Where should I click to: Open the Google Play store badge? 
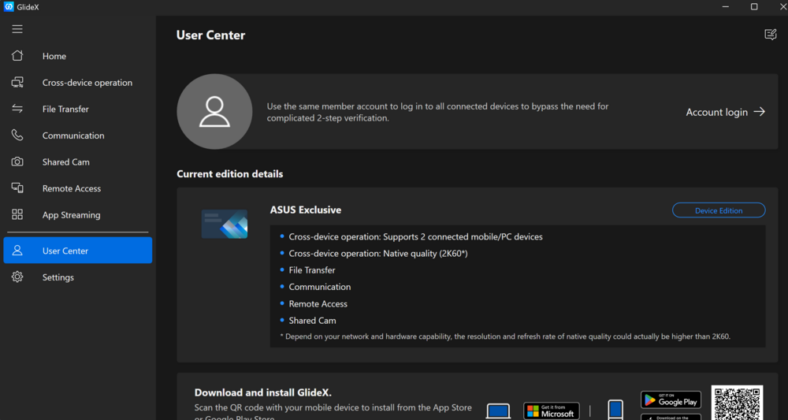(x=670, y=400)
